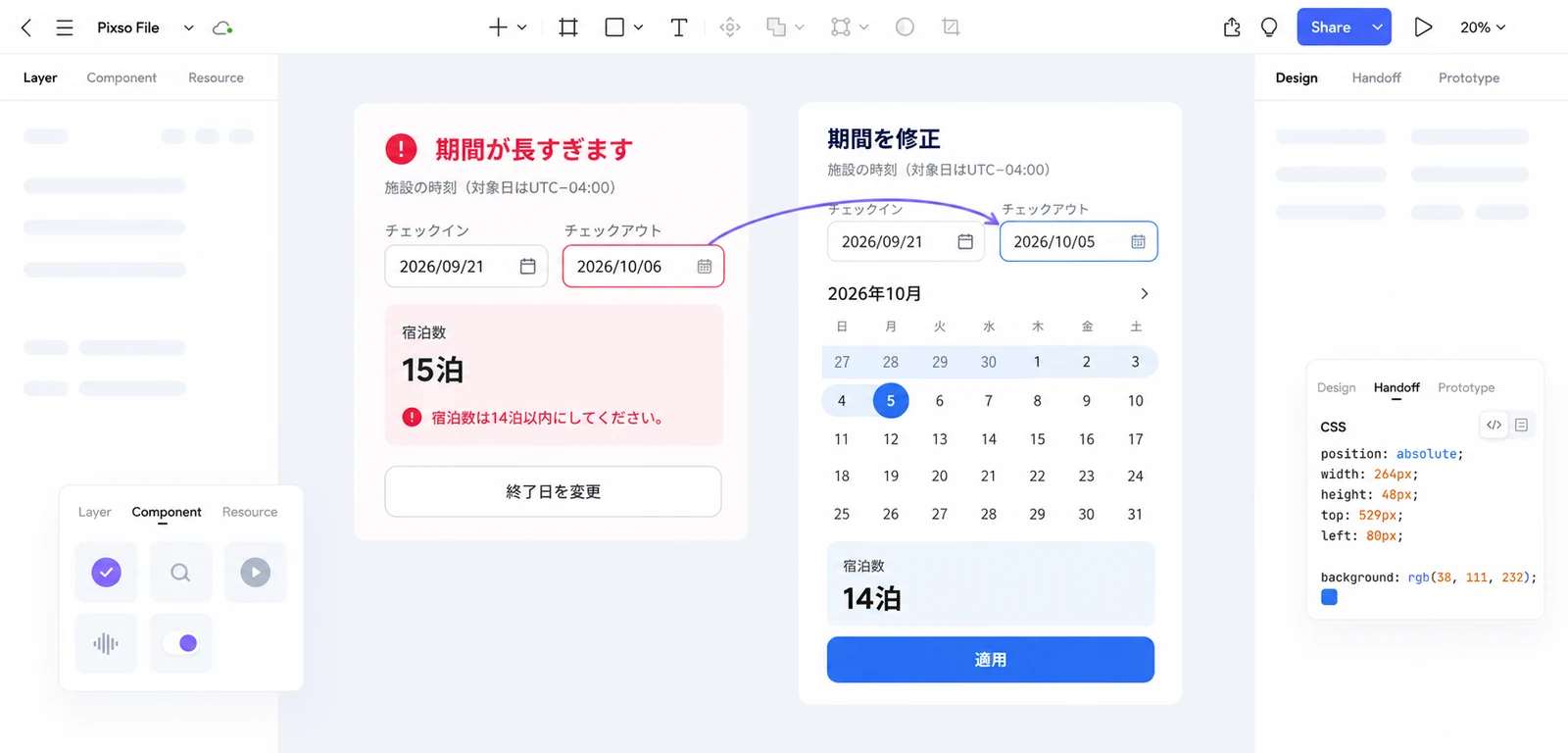
Task: Click the 適用 apply button
Action: point(991,660)
